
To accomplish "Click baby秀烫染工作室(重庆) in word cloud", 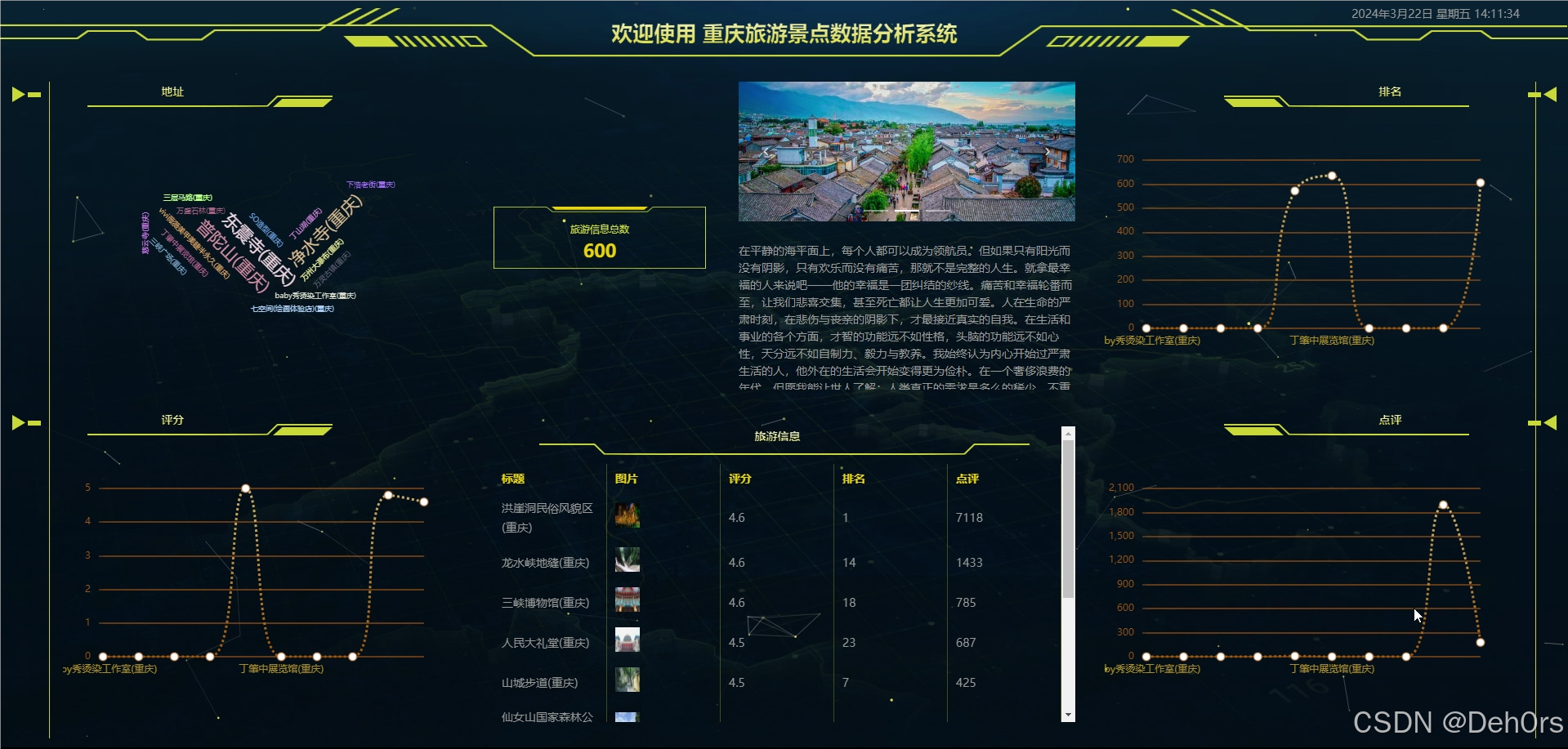I will 315,296.
